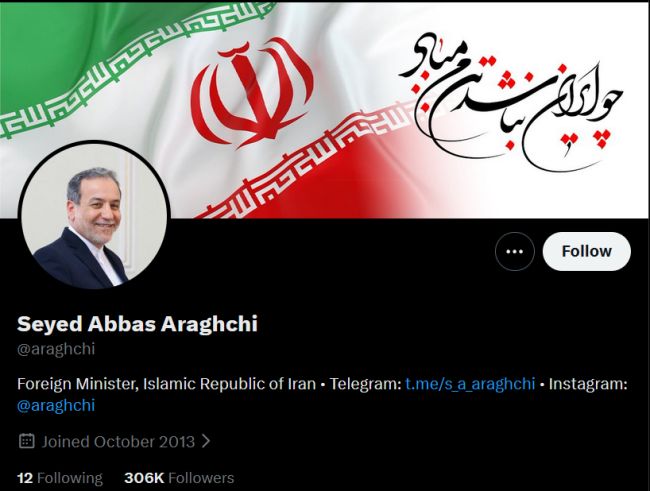This screenshot has height=491, width=650.
Task: Show the 12 Following list
Action: click(x=60, y=478)
